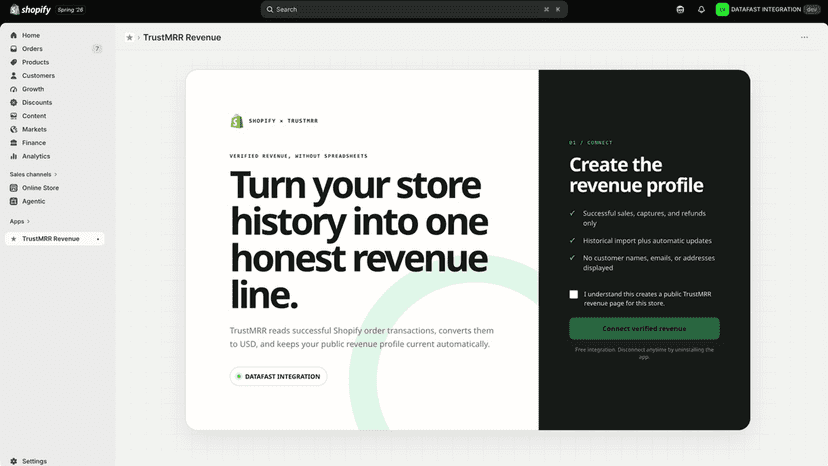
Task: Click the search magnifier icon
Action: click(x=270, y=10)
